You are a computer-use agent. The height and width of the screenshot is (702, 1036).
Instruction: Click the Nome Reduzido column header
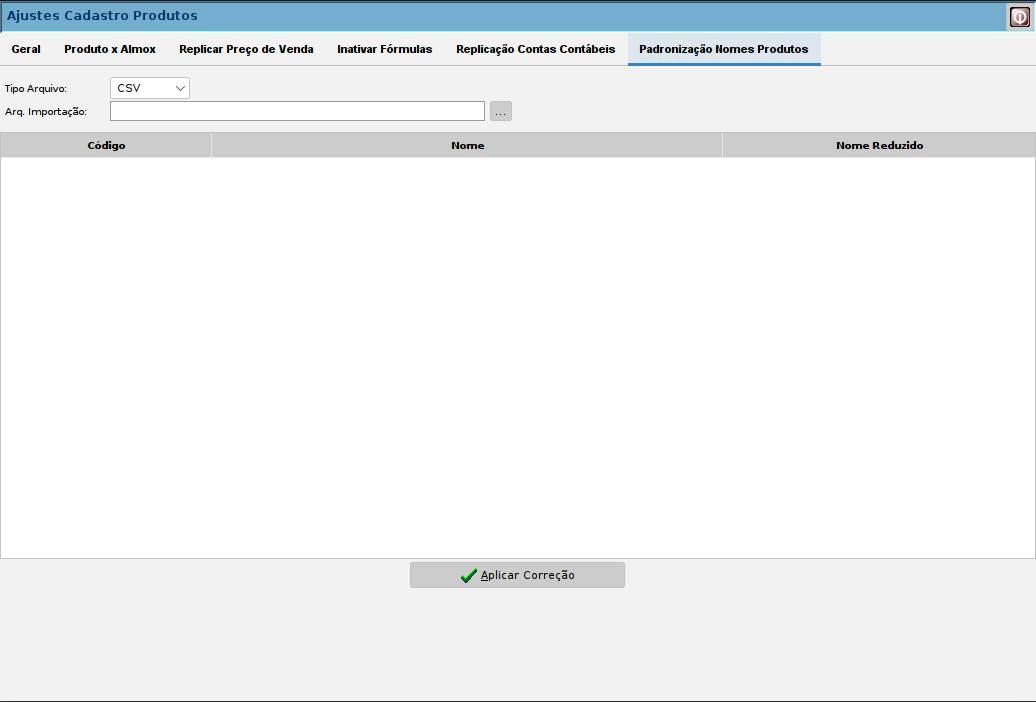[879, 146]
